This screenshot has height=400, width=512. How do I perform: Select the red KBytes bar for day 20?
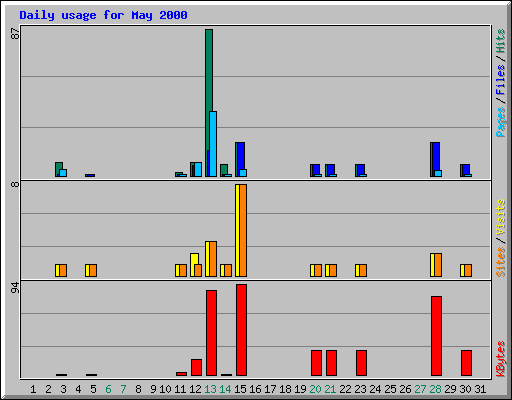pos(316,363)
